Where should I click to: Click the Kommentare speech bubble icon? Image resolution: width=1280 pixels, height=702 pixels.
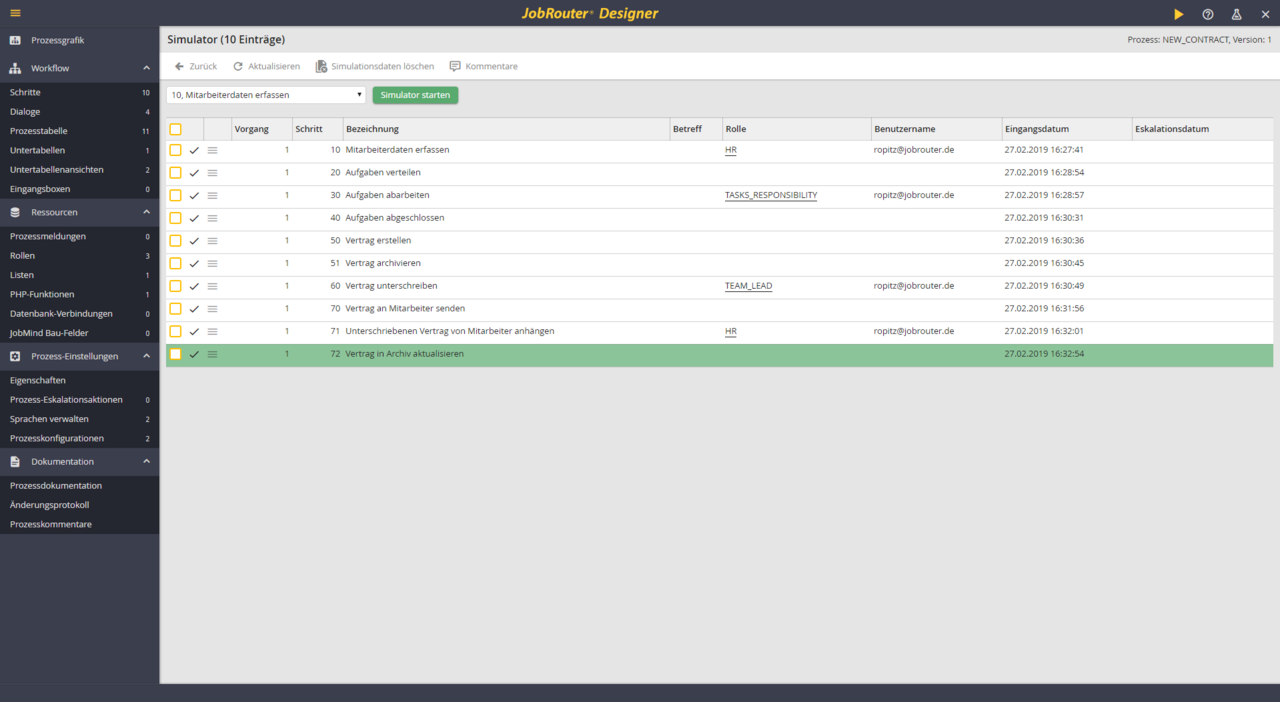coord(455,66)
